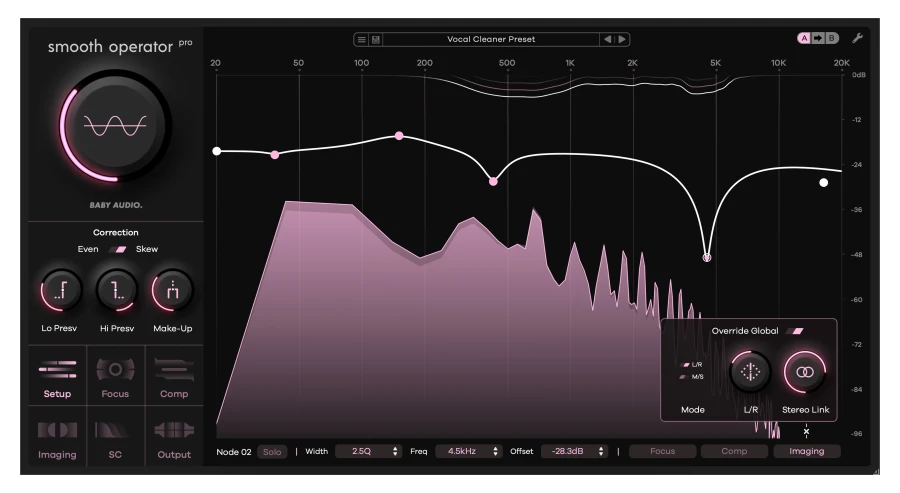Click the Focus tab lens icon
The image size is (900, 493).
[x=115, y=369]
